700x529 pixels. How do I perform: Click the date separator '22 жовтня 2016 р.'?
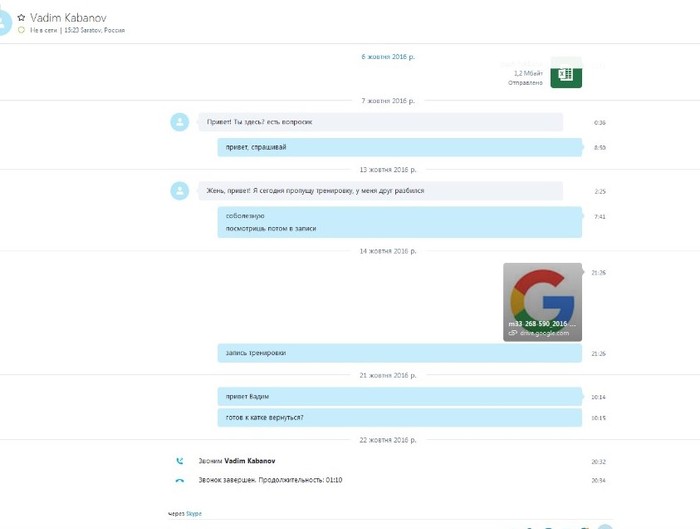pos(388,440)
